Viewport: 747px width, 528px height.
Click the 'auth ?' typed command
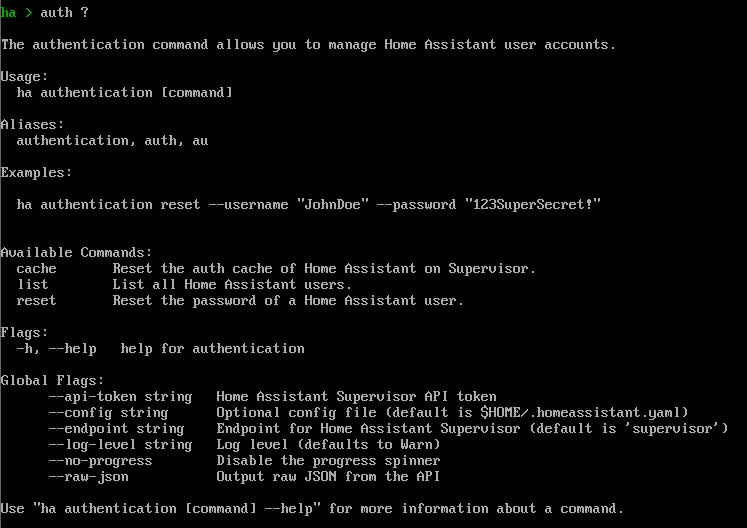tap(64, 12)
